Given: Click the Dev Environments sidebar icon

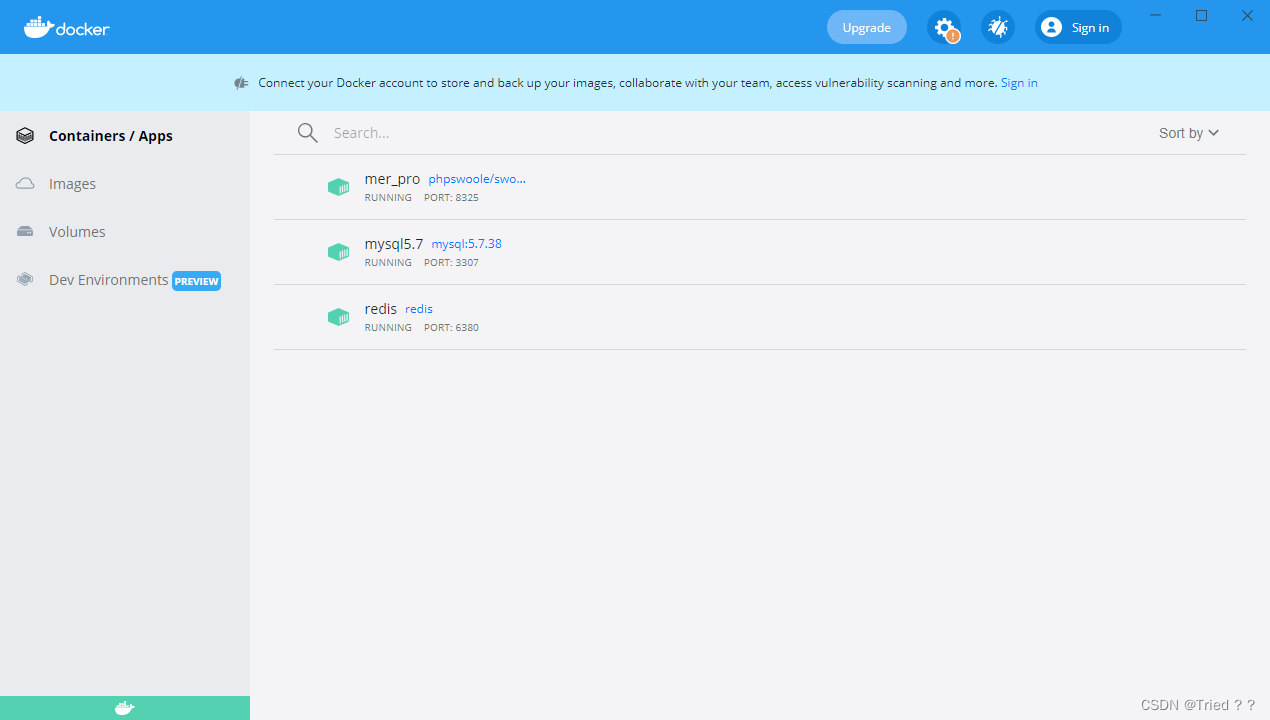Looking at the screenshot, I should 25,280.
